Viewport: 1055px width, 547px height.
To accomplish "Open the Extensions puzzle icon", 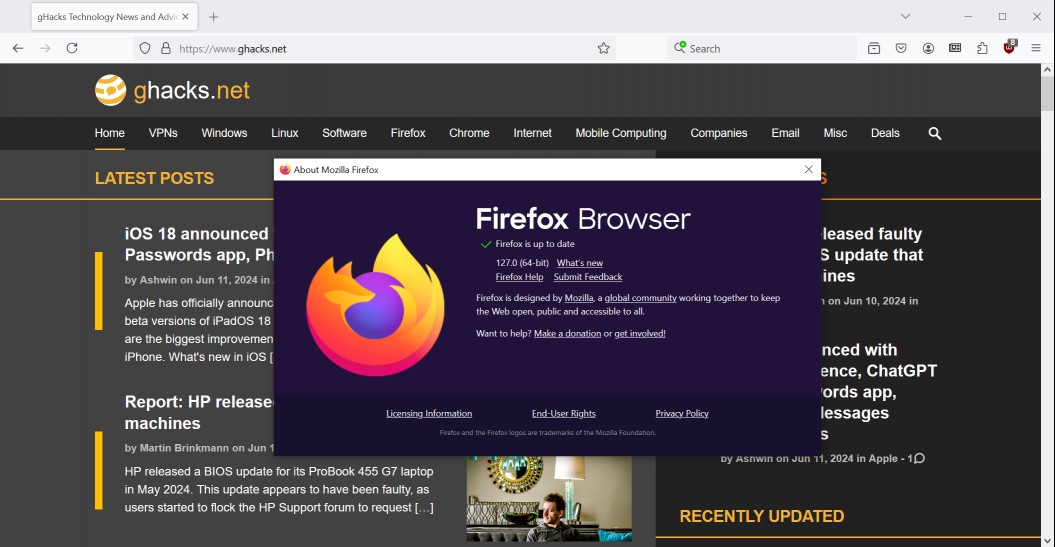I will [x=982, y=48].
